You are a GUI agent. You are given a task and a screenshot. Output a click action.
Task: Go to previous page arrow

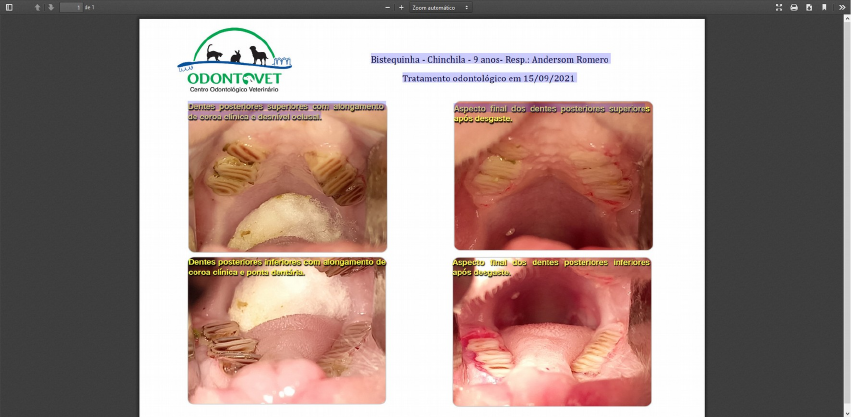(x=37, y=7)
